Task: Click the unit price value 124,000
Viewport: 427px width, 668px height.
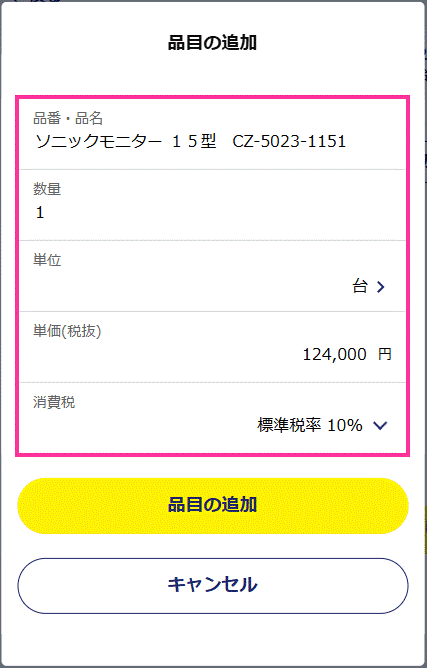Action: click(335, 354)
